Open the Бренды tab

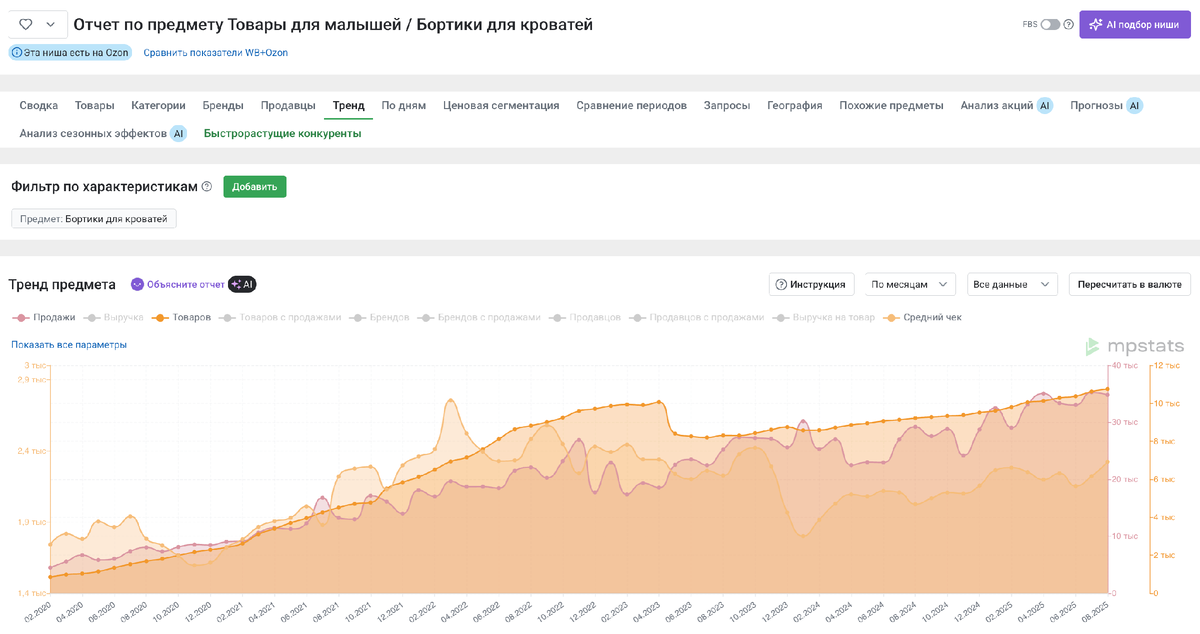[223, 105]
